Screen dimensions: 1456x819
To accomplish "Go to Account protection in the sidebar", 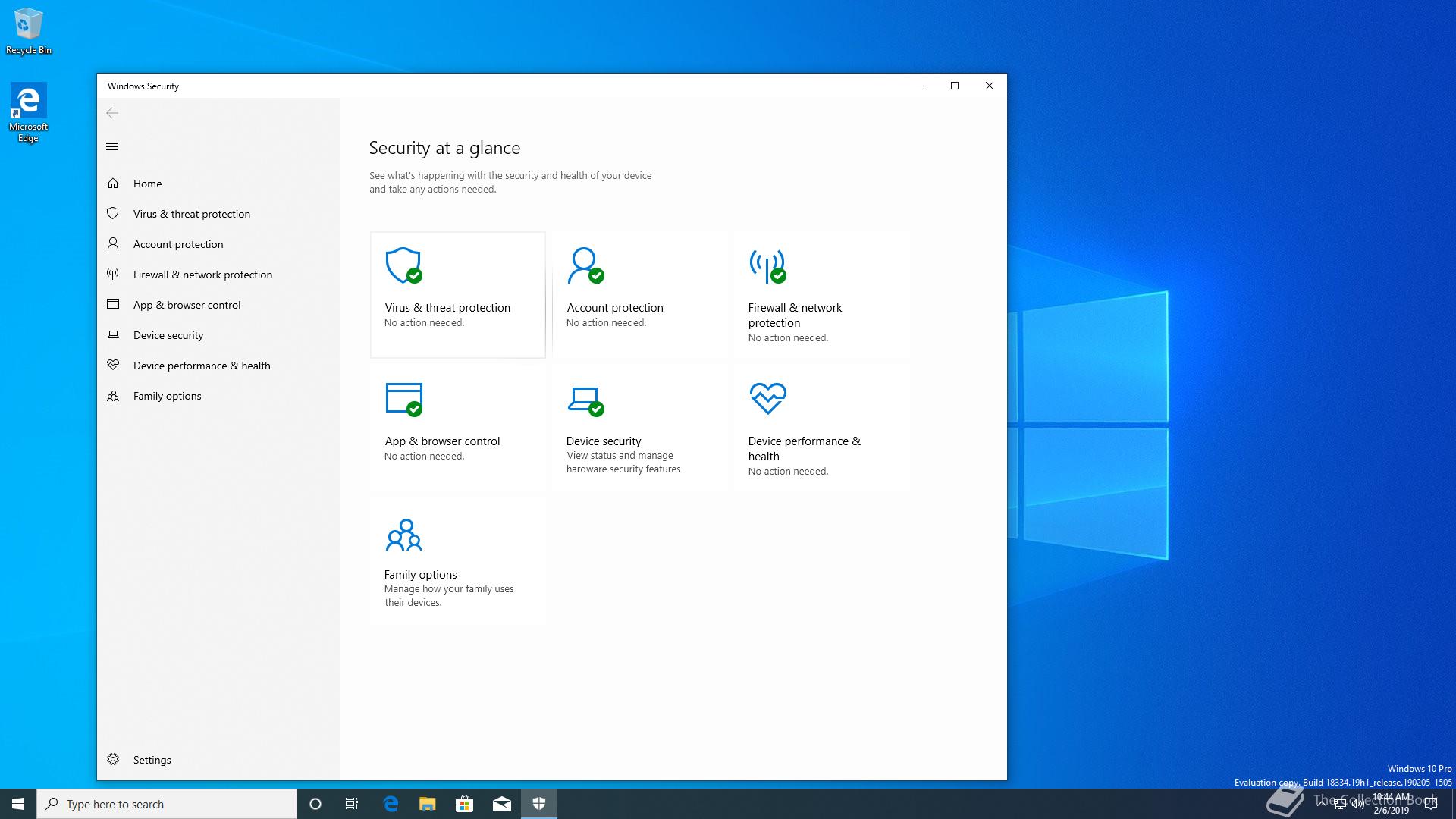I will click(x=178, y=244).
